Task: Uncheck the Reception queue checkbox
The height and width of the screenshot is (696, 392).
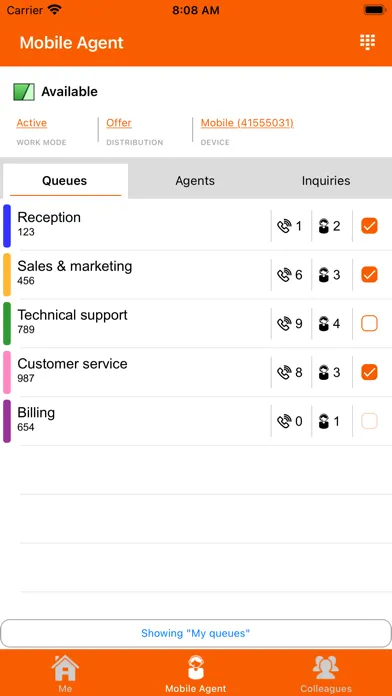Action: click(x=369, y=226)
